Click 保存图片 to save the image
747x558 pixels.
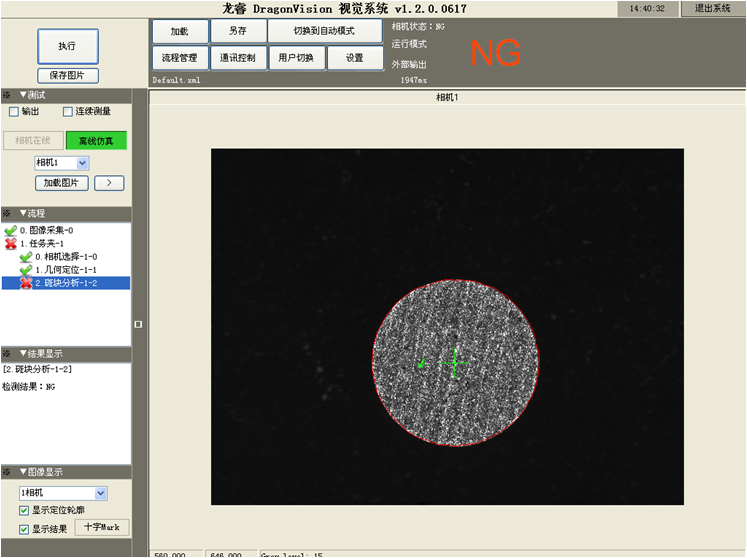click(68, 75)
